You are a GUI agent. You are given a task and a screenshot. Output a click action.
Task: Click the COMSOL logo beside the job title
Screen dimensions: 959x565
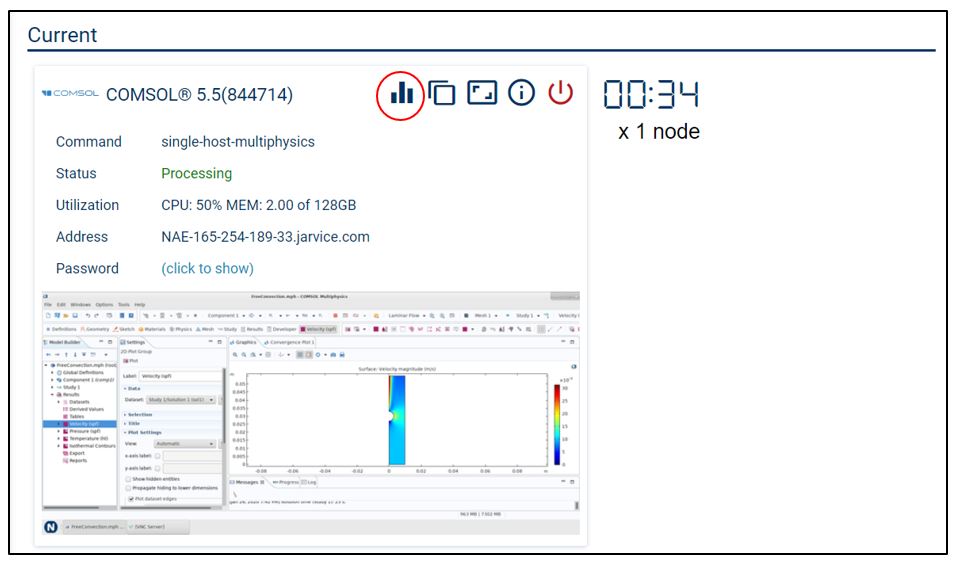click(x=70, y=94)
